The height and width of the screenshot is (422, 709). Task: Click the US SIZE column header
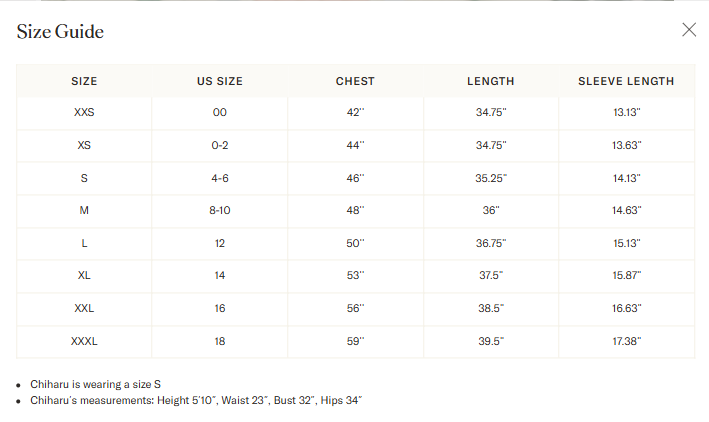pyautogui.click(x=220, y=81)
